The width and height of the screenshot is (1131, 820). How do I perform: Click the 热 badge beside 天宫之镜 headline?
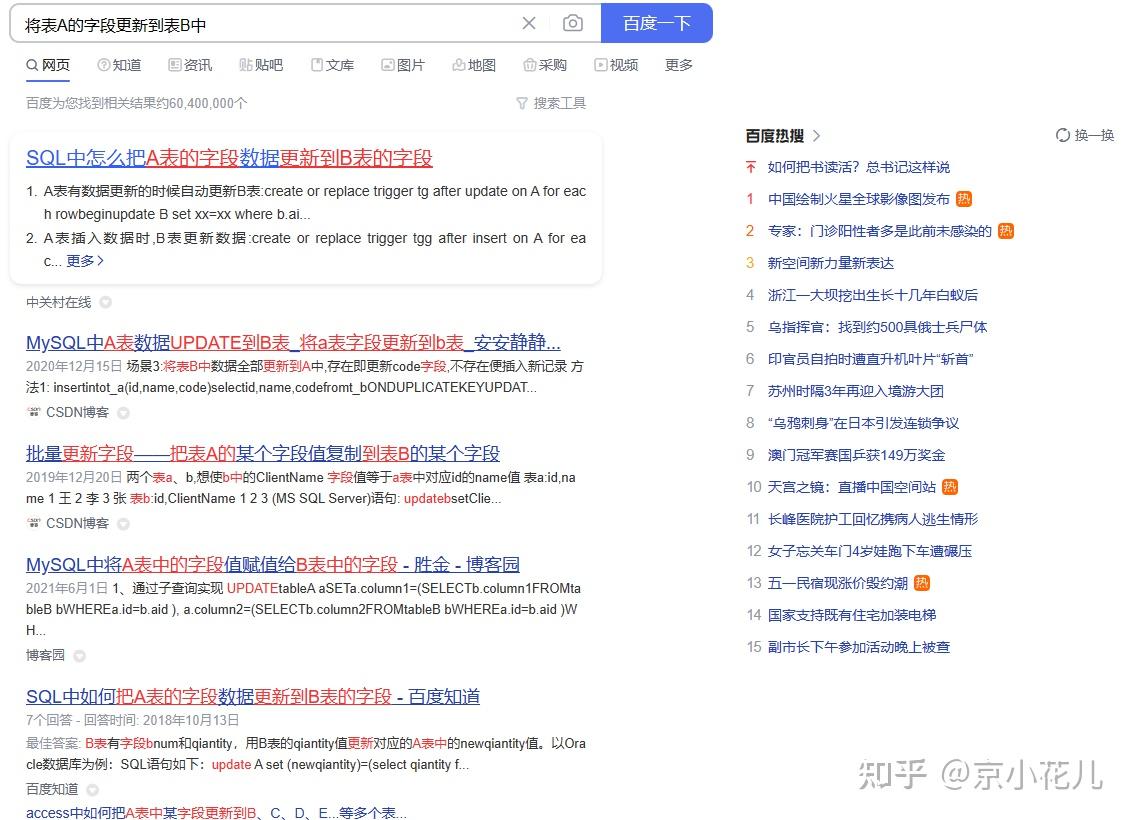click(950, 487)
